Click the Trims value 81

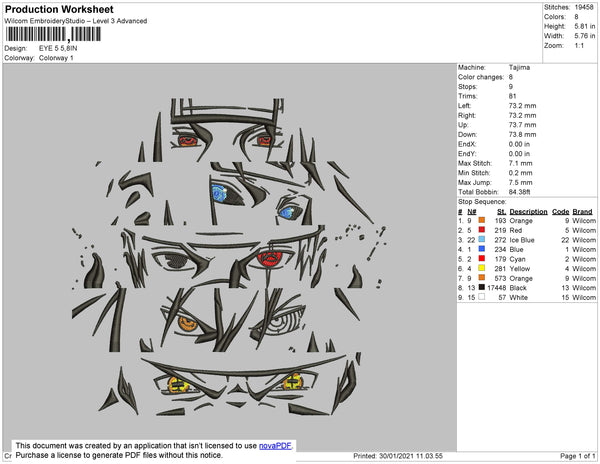point(512,96)
